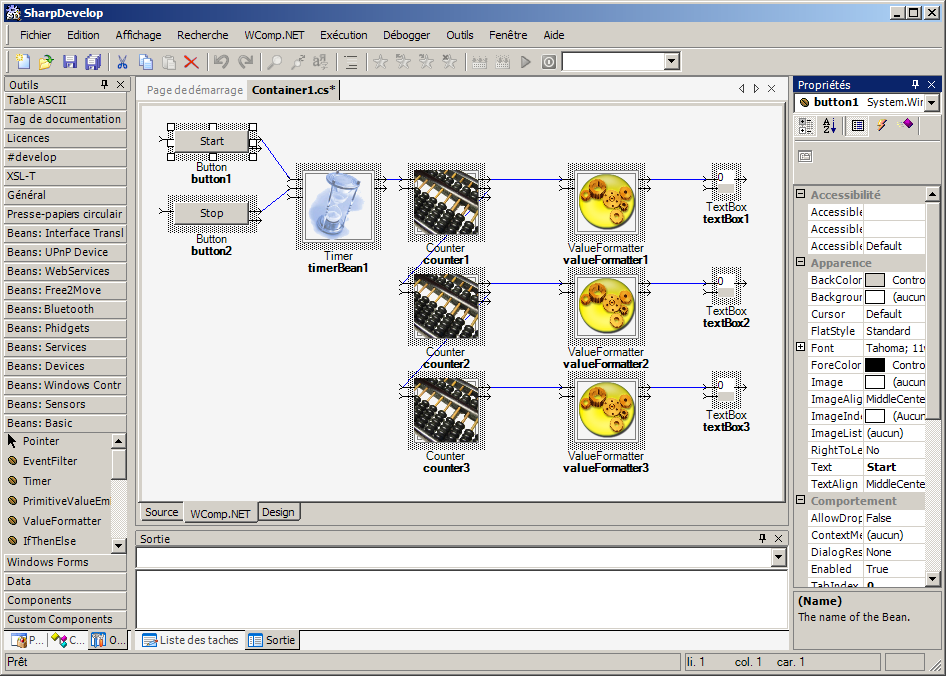This screenshot has width=946, height=676.
Task: Open the Beans: UPnP Device toolbox section
Action: coord(66,252)
